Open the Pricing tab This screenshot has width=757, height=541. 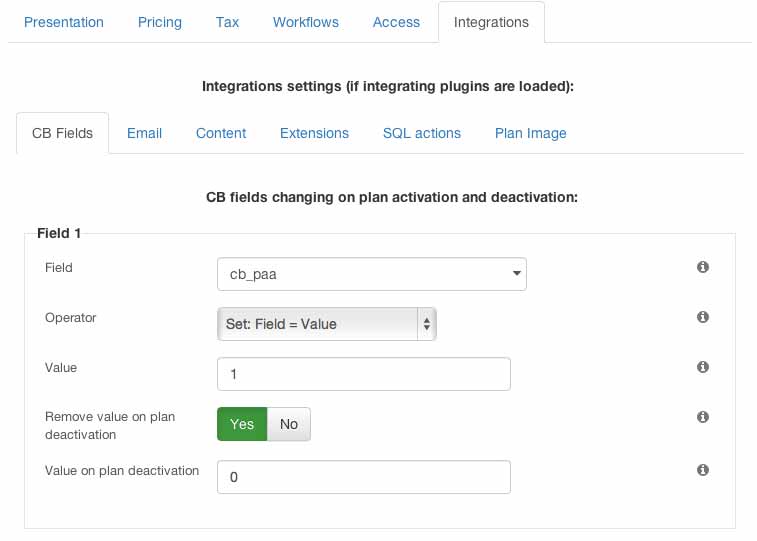[160, 22]
